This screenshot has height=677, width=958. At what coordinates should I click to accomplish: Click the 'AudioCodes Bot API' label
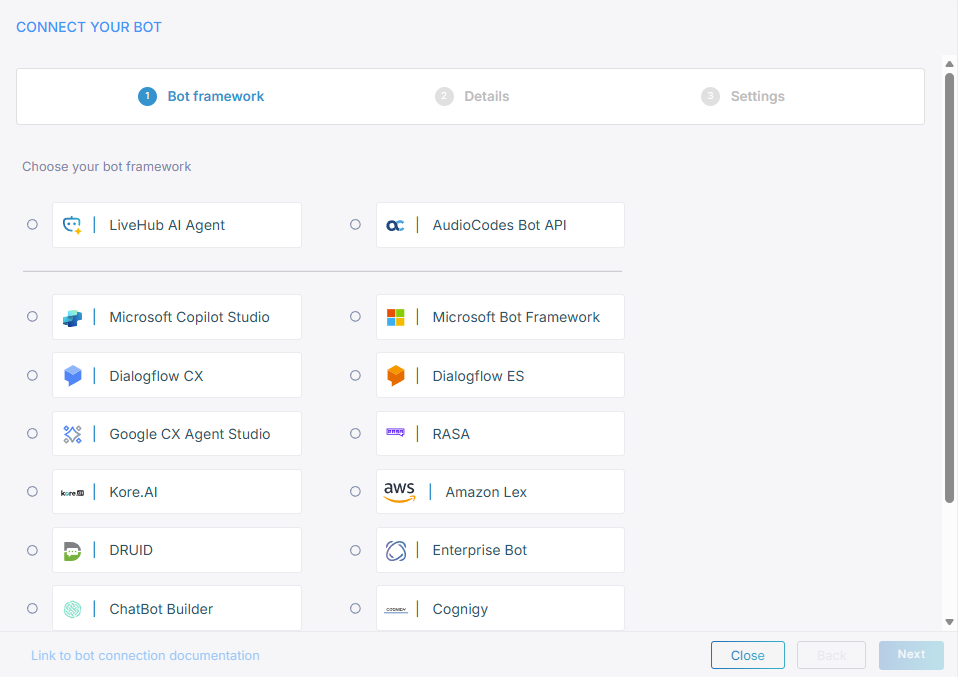pos(499,225)
